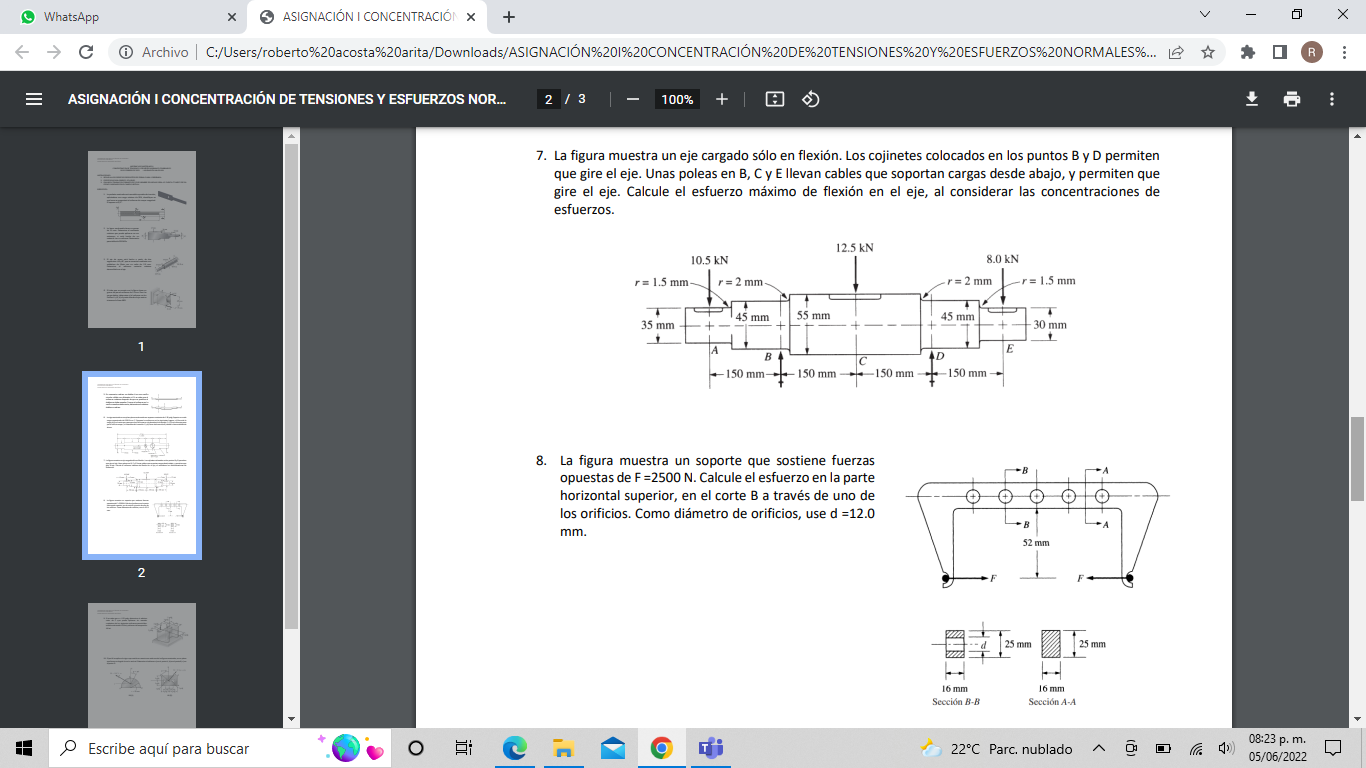Screen dimensions: 1366x768
Task: Click the file info icon beside Archivo
Action: (126, 52)
